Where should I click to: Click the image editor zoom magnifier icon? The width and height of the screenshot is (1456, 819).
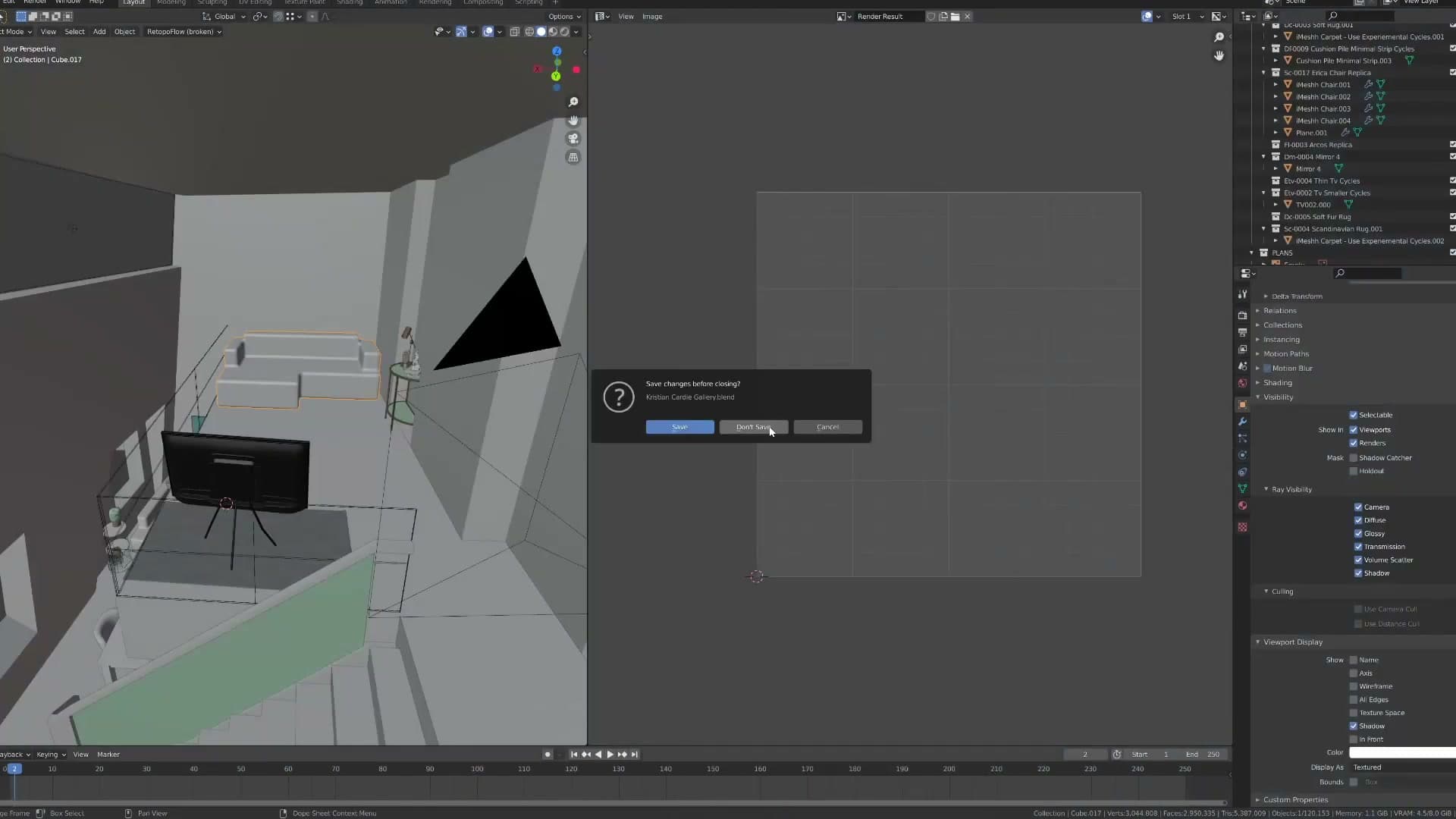(1219, 37)
